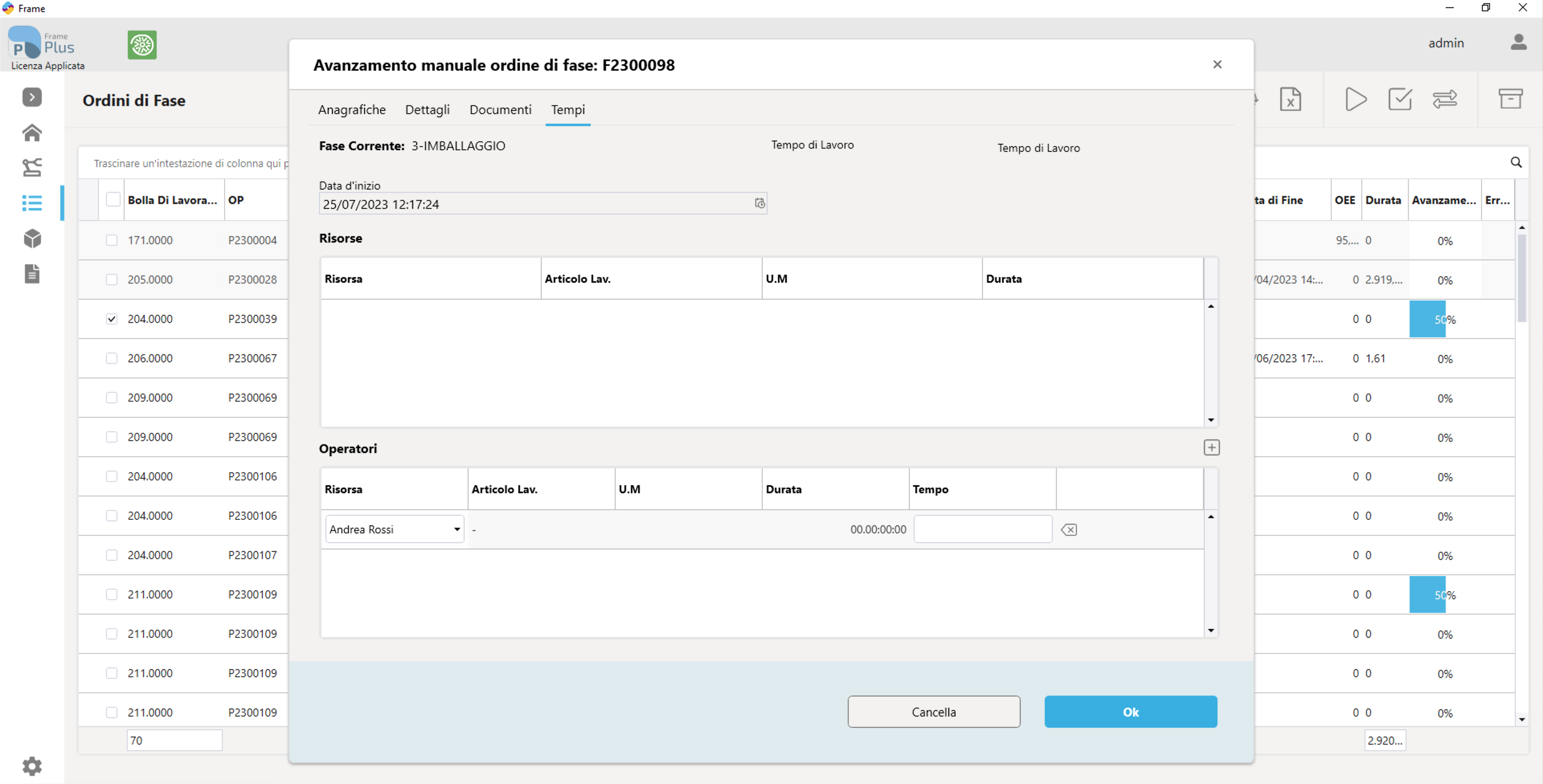Click the Operatori table scroll down arrow
Screen dimensions: 1543x784
coord(1211,630)
